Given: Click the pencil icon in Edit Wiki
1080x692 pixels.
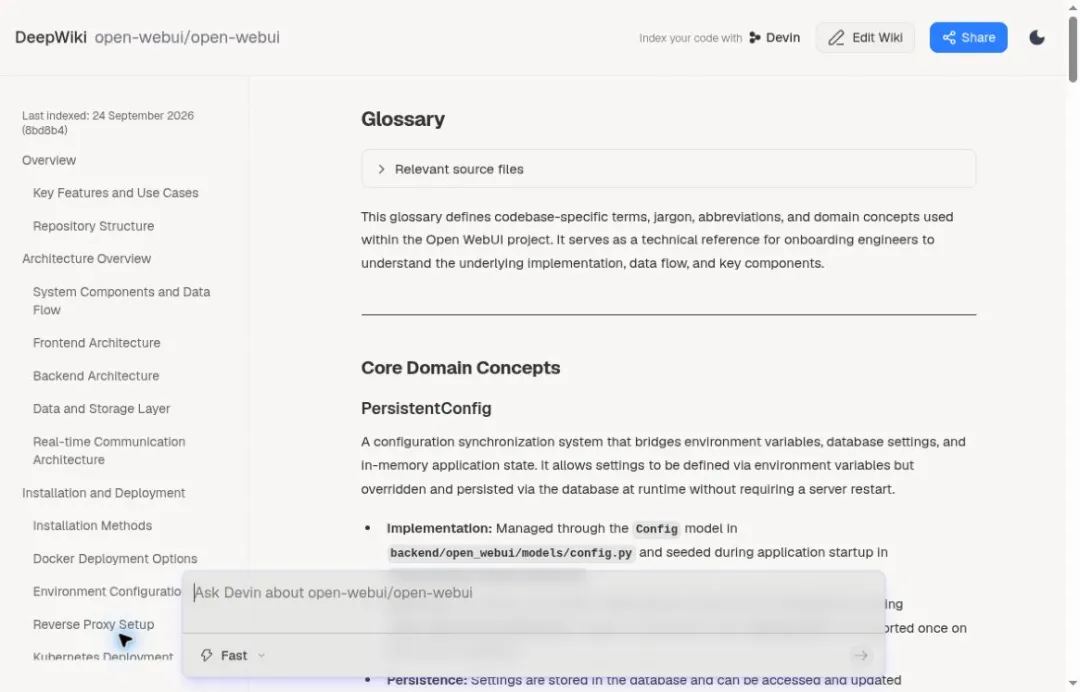Looking at the screenshot, I should pyautogui.click(x=835, y=38).
